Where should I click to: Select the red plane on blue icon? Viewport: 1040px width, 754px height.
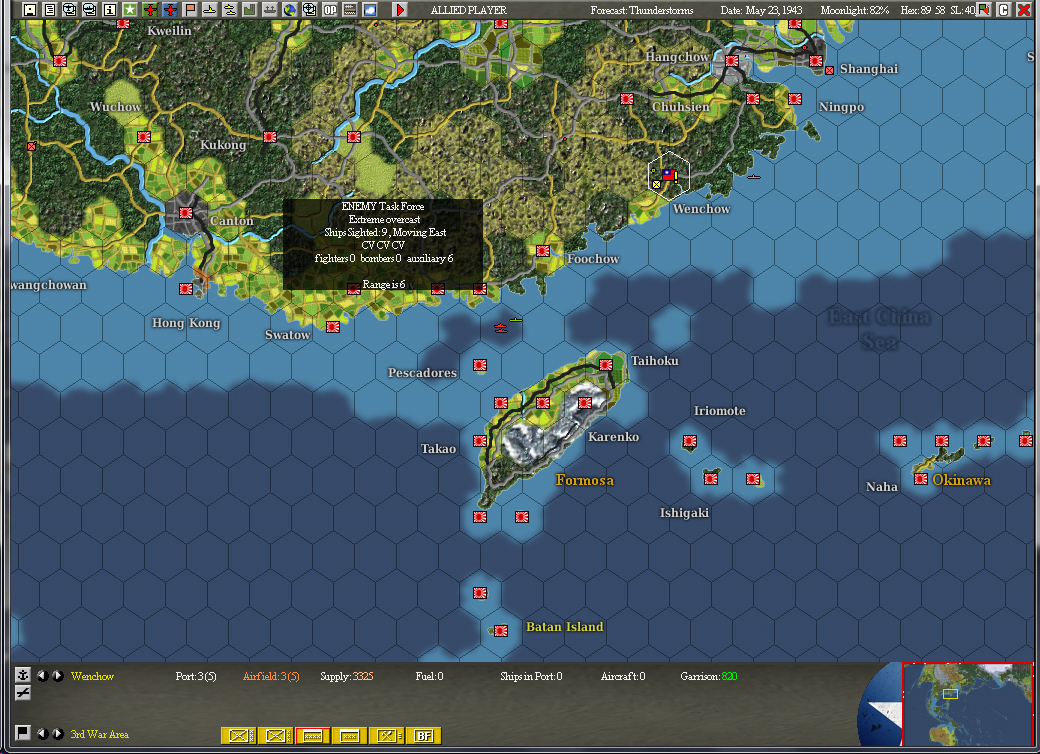point(170,9)
